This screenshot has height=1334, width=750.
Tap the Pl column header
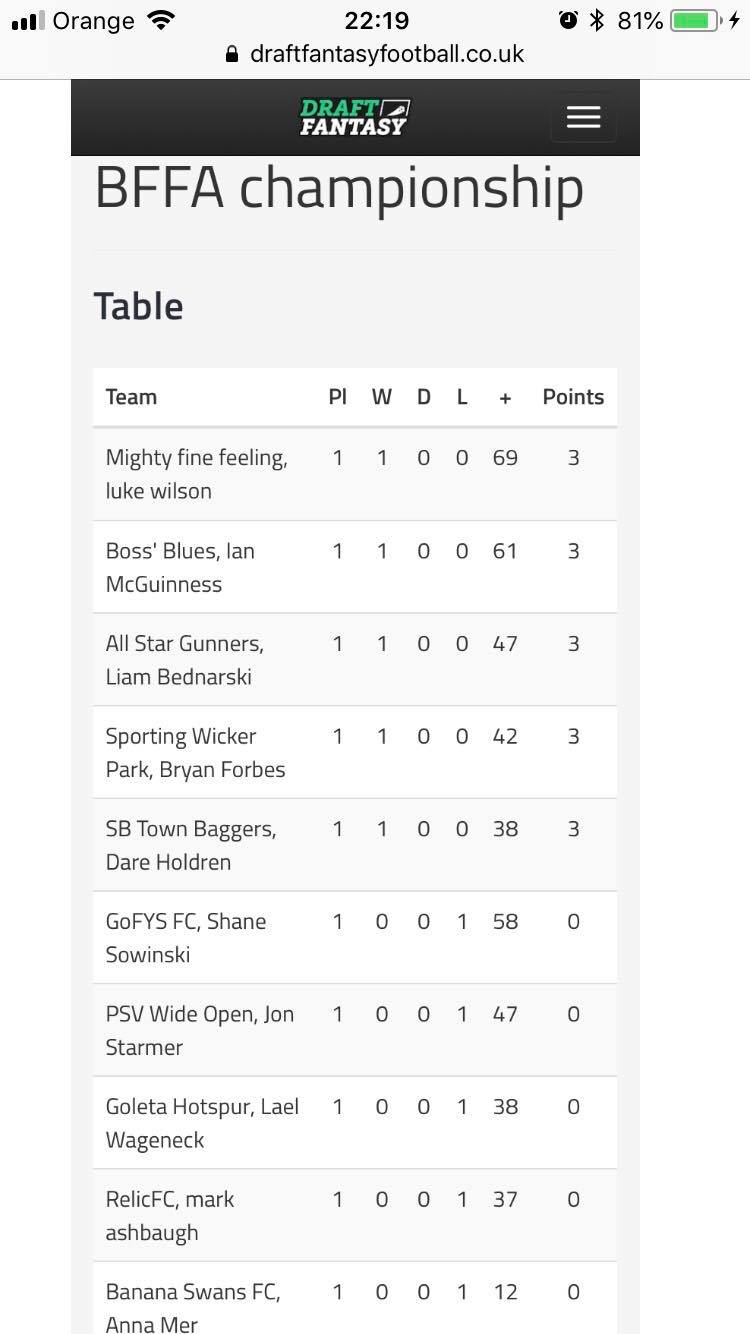click(x=338, y=397)
